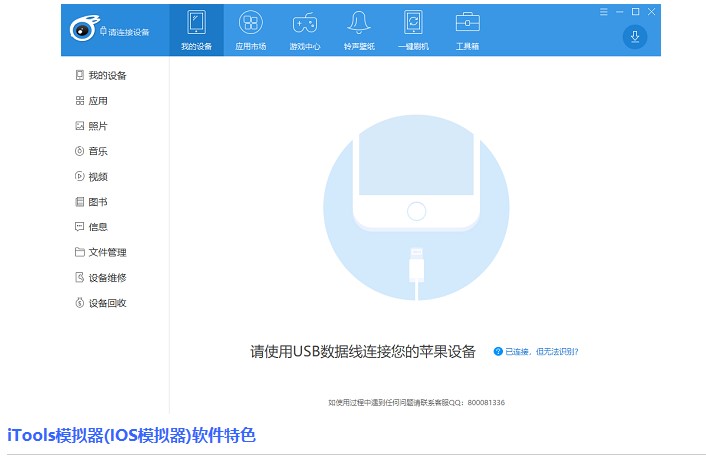
Task: Switch to the 游戏中心 game center tab
Action: click(305, 30)
